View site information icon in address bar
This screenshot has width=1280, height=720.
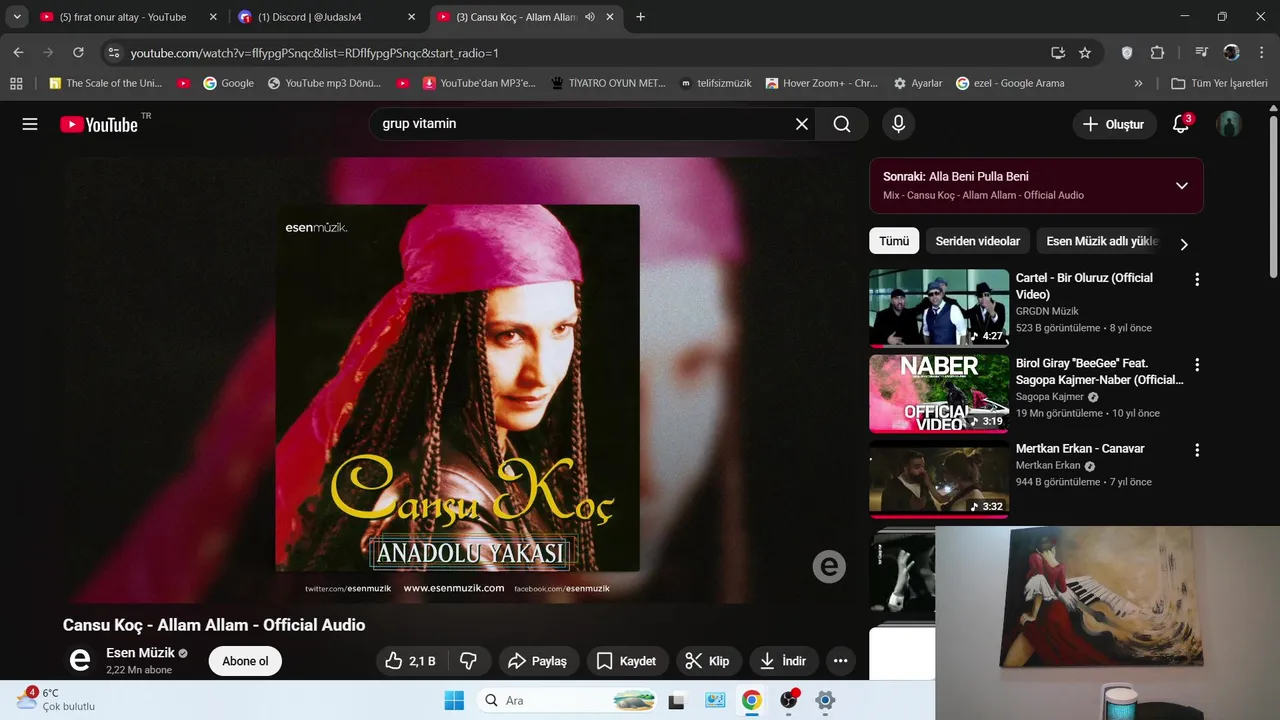tap(114, 53)
